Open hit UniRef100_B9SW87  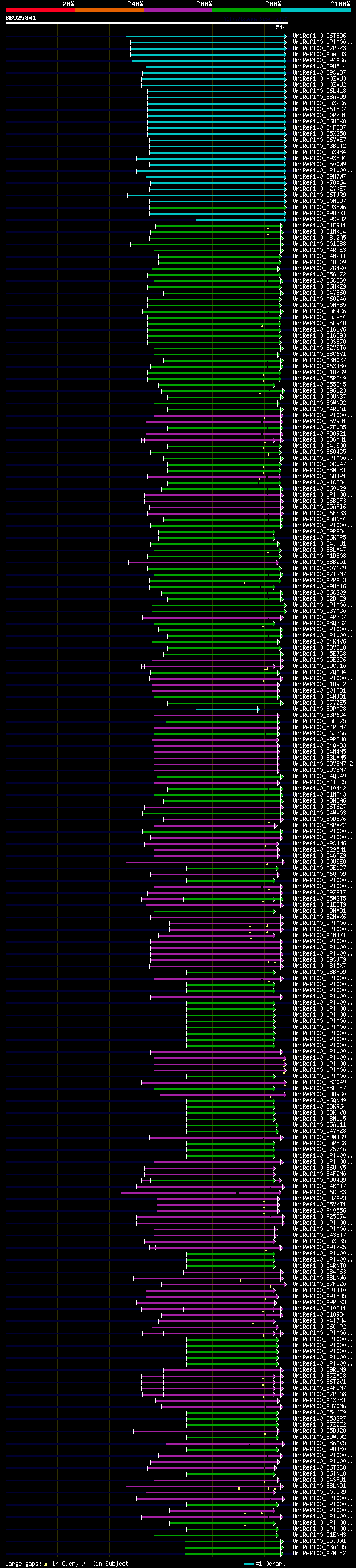coord(319,72)
